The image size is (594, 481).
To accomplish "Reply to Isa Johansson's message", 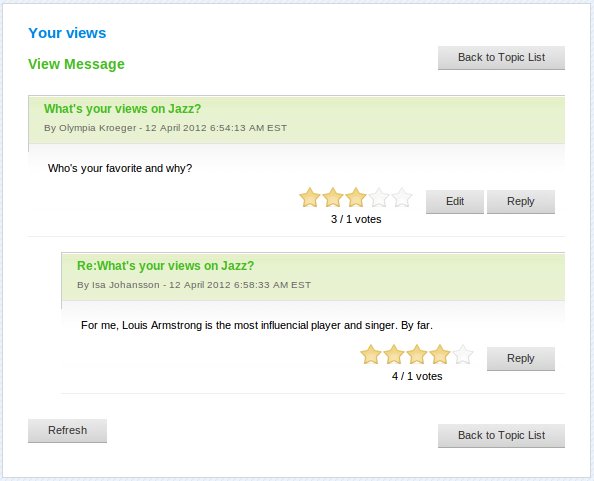I will [521, 358].
